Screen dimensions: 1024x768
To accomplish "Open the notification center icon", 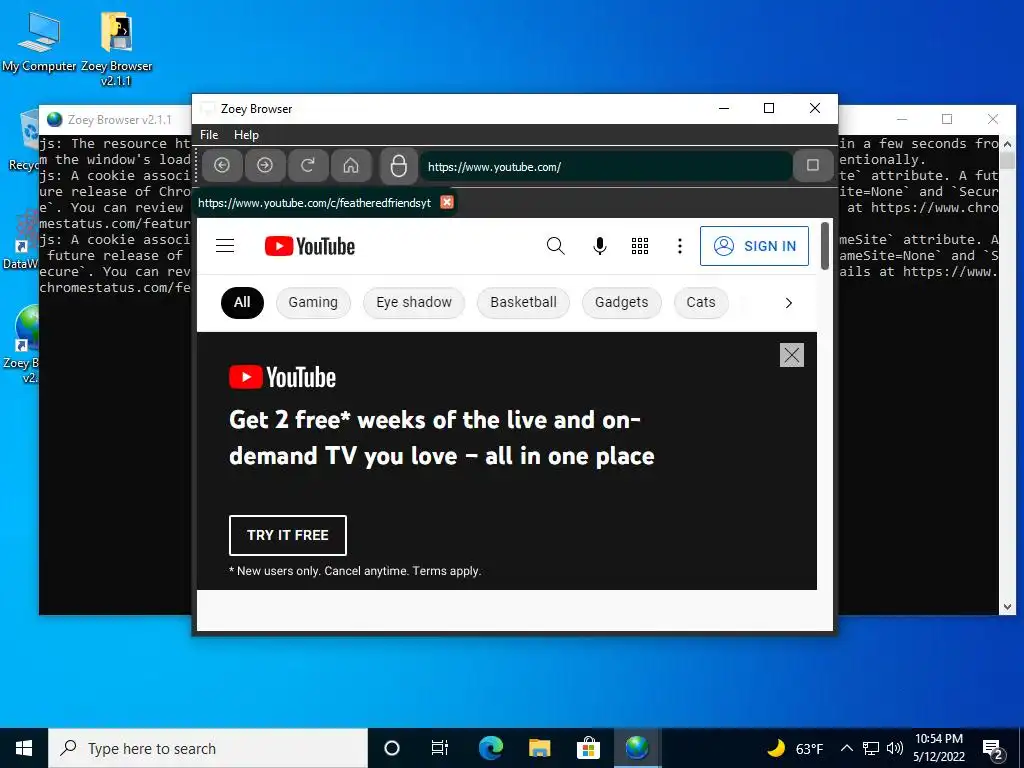I will pos(993,749).
